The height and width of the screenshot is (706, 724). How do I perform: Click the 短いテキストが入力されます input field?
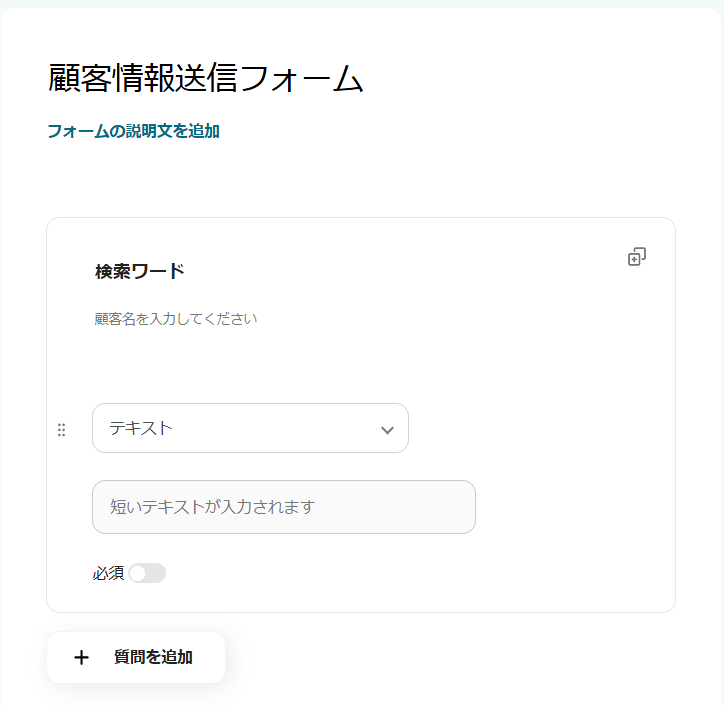(x=283, y=507)
